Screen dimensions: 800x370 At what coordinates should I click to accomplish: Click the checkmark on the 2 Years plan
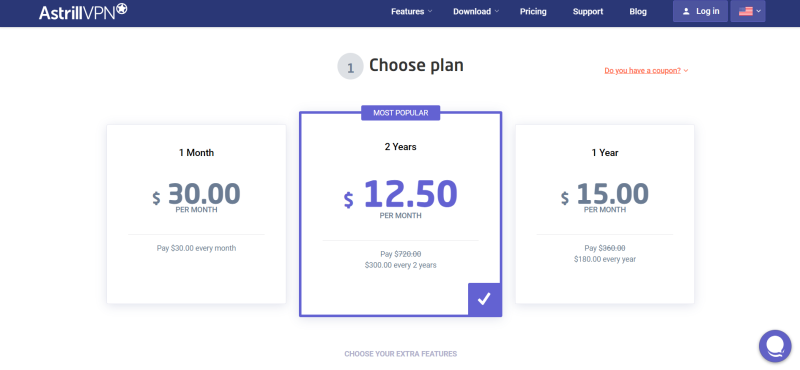point(484,299)
